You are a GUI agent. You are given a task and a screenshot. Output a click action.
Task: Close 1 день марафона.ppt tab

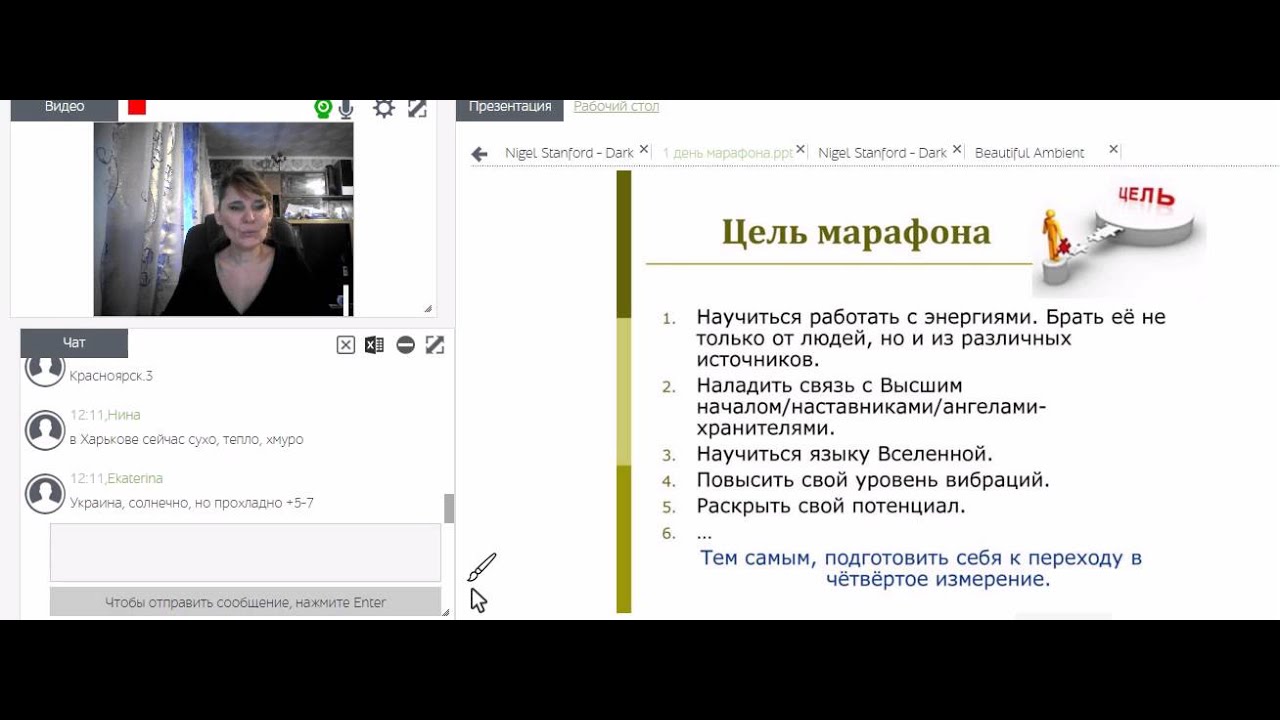coord(801,150)
